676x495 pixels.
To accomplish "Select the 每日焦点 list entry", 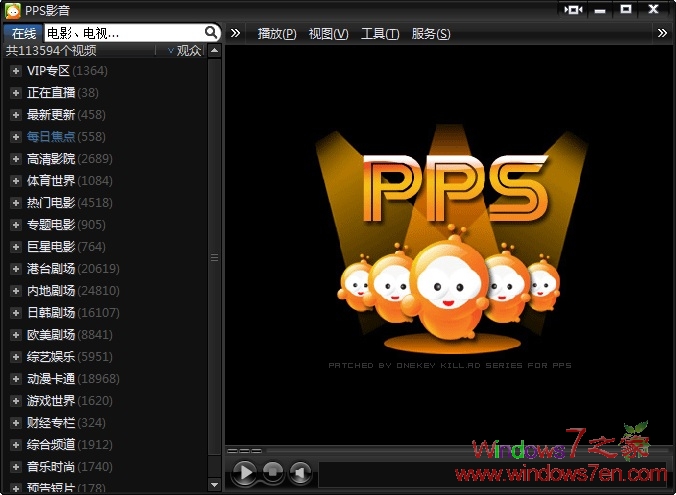I will coord(51,137).
